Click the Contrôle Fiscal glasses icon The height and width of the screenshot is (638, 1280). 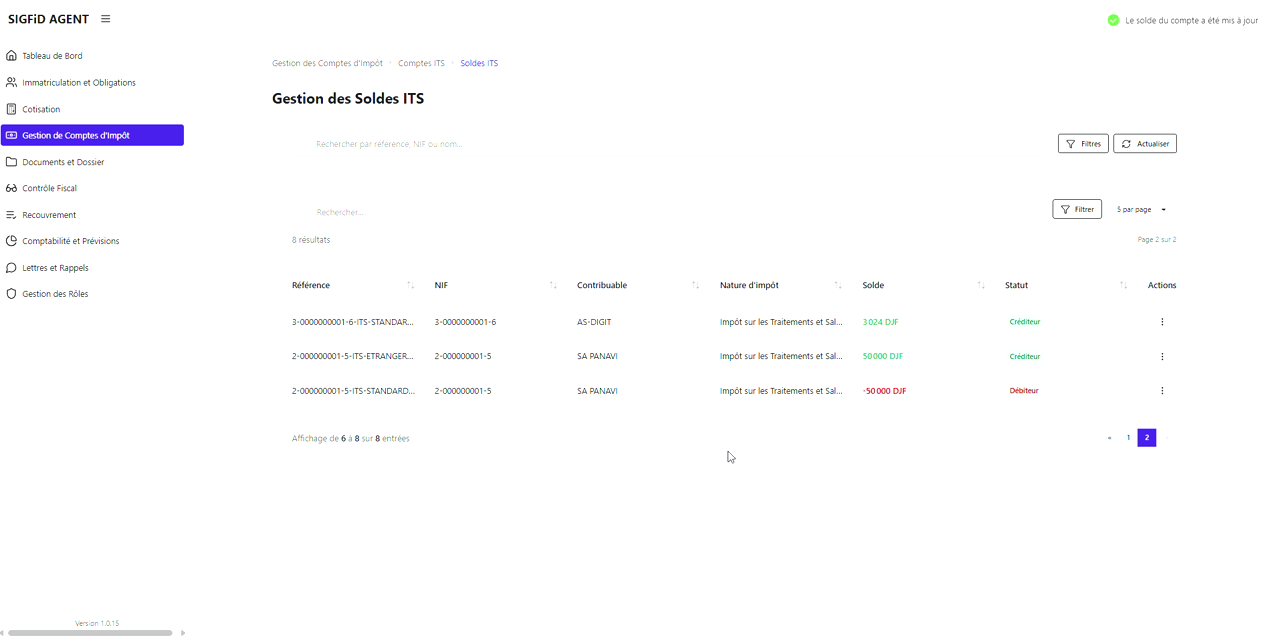coord(12,188)
